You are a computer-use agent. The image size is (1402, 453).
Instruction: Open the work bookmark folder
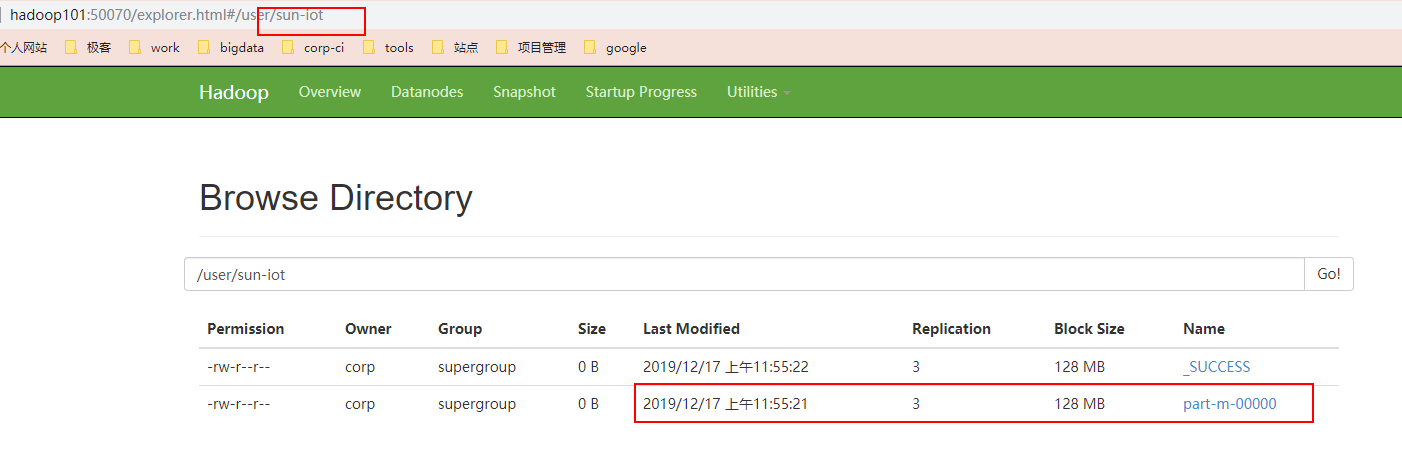[154, 47]
